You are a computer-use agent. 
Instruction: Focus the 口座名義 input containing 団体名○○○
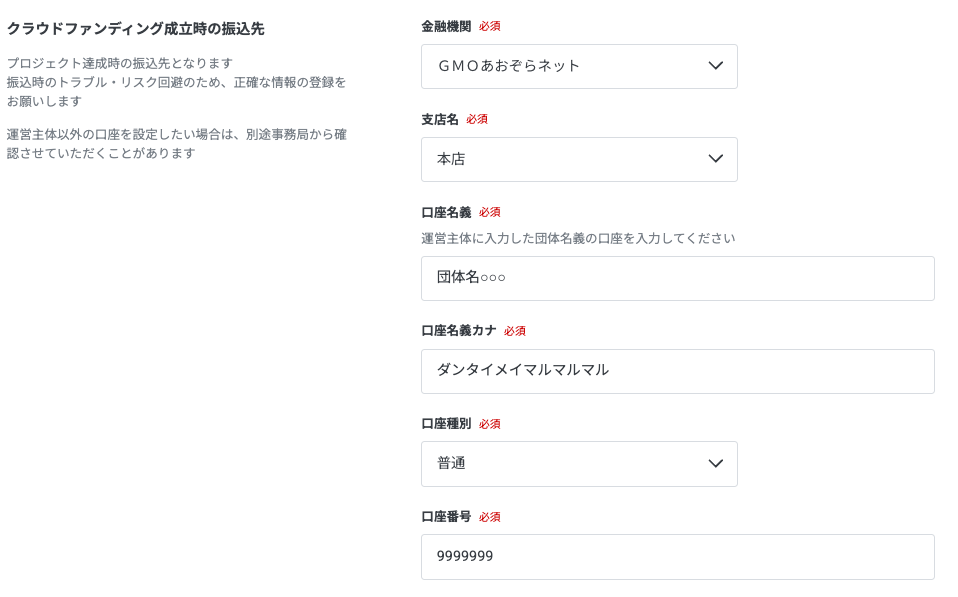coord(678,278)
